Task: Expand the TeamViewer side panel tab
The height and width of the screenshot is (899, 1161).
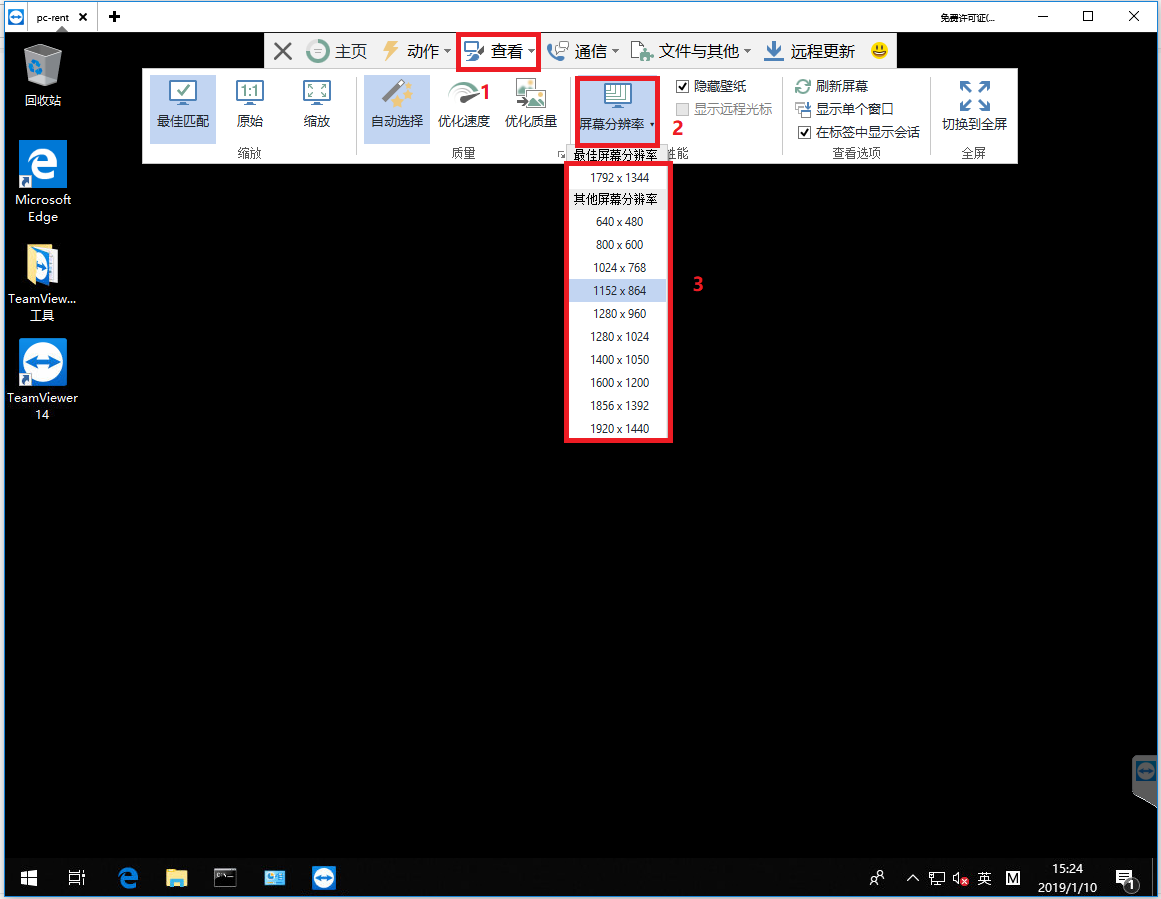Action: click(x=1145, y=781)
